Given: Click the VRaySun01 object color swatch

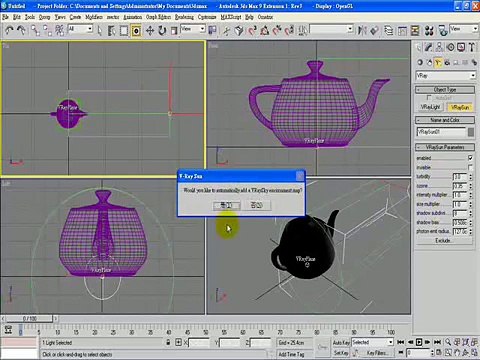Looking at the screenshot, I should [x=471, y=132].
